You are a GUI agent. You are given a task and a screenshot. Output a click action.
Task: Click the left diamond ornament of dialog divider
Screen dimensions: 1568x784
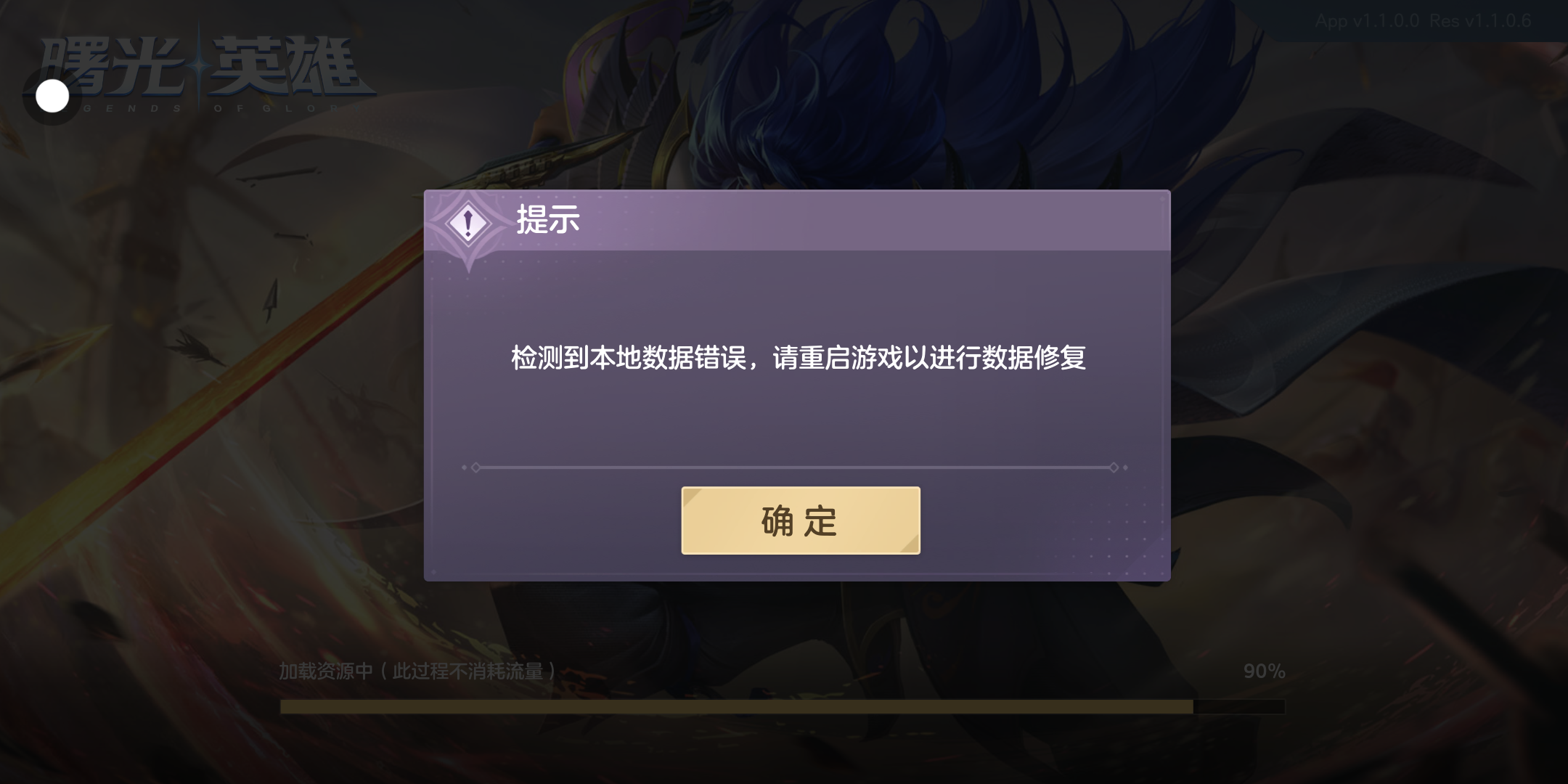[475, 467]
